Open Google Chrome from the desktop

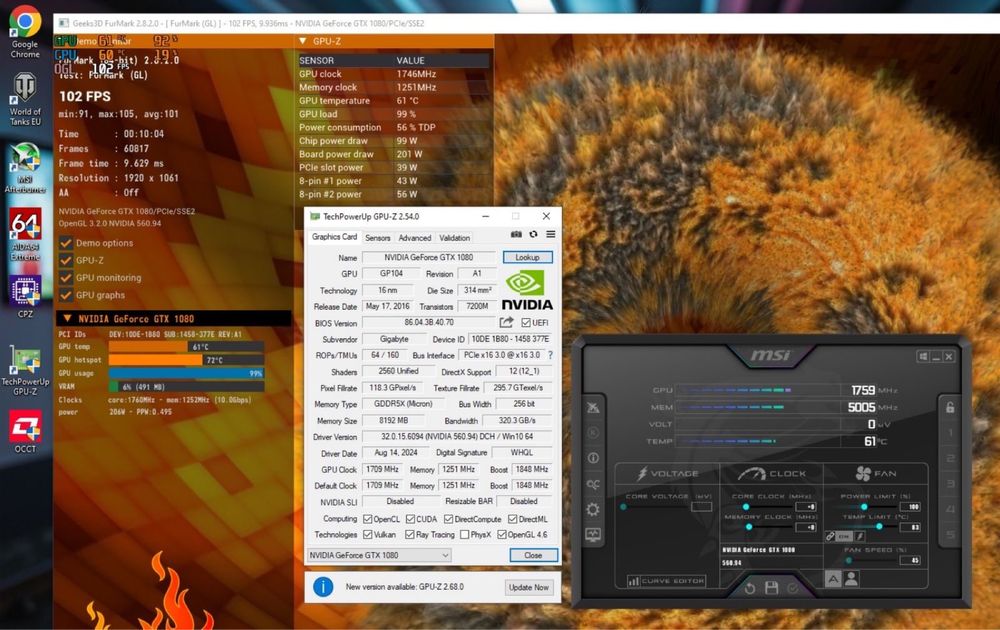[25, 32]
